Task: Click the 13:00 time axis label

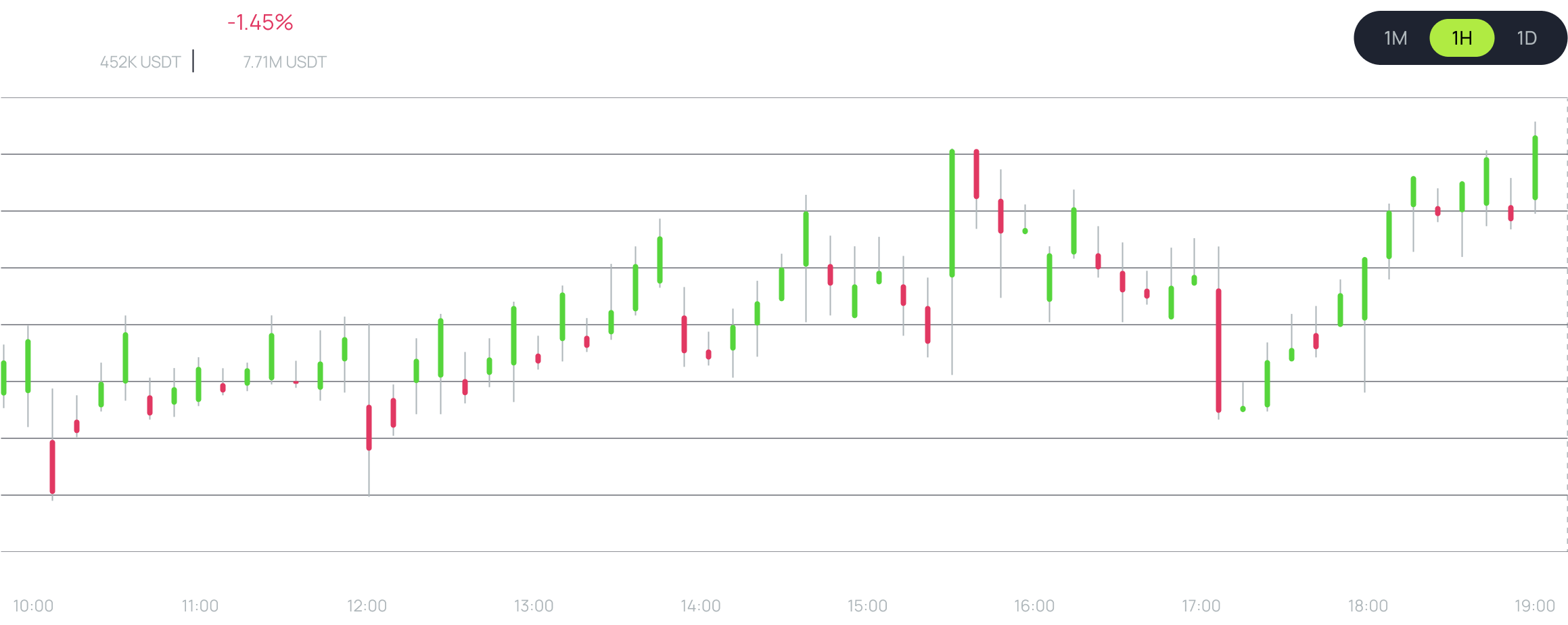Action: pos(534,605)
